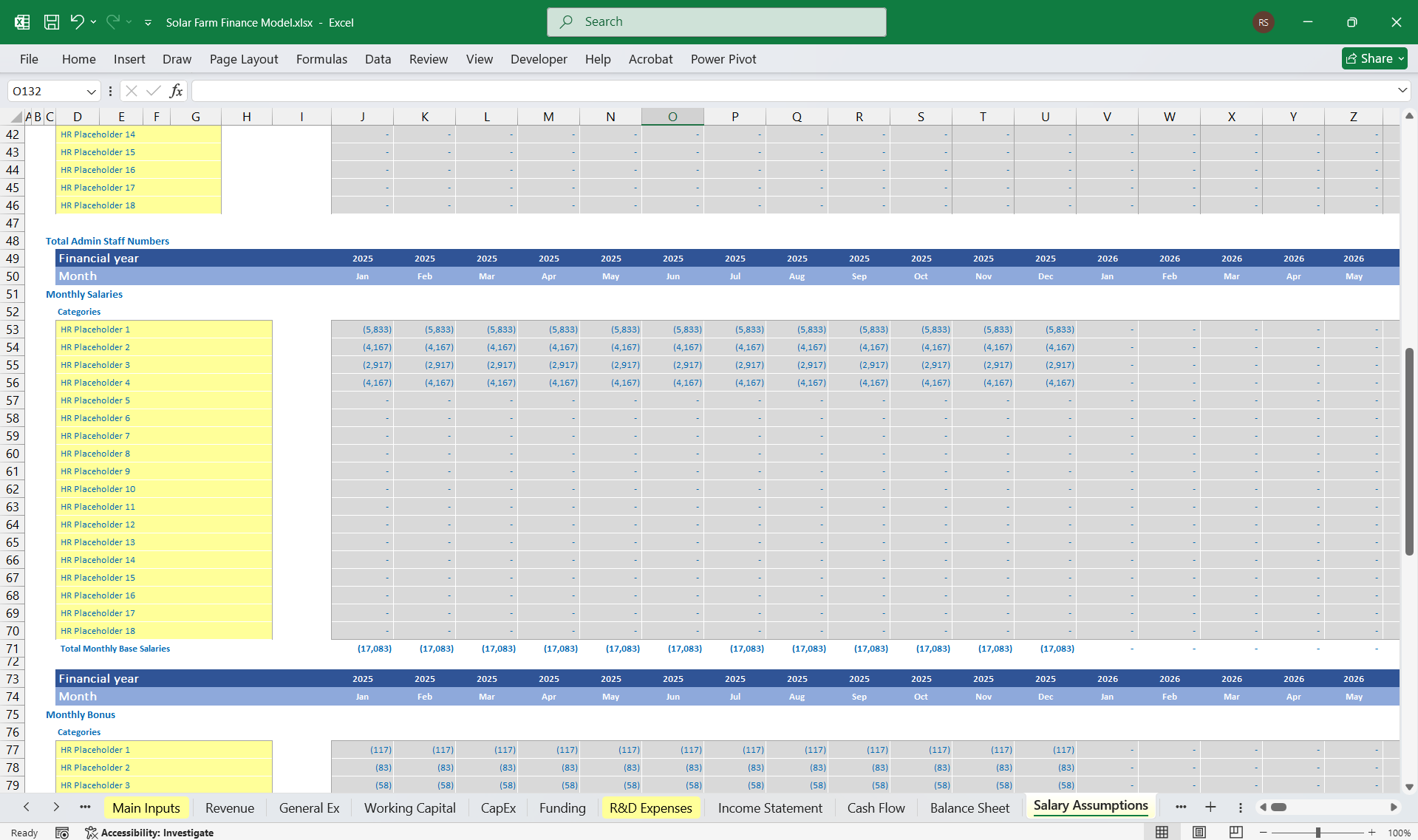
Task: Add a new worksheet with plus button
Action: click(1210, 807)
